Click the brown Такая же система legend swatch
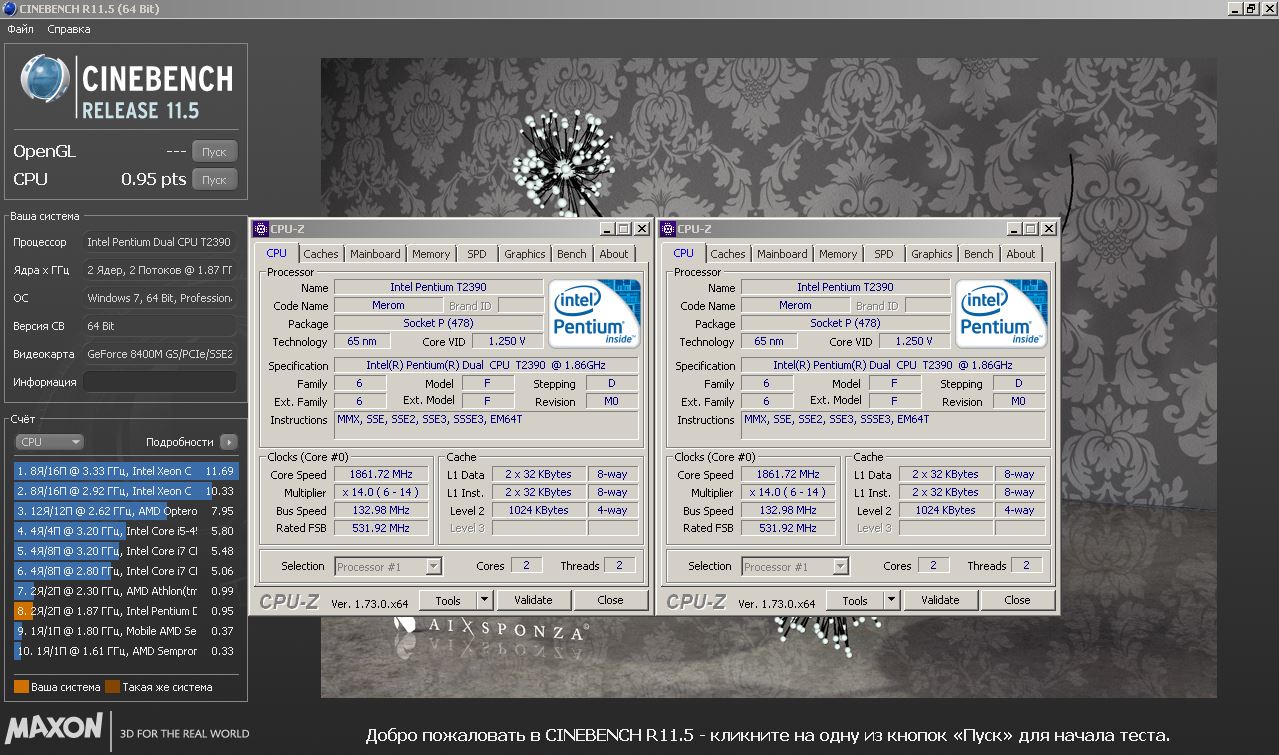The height and width of the screenshot is (755, 1279). click(x=113, y=687)
